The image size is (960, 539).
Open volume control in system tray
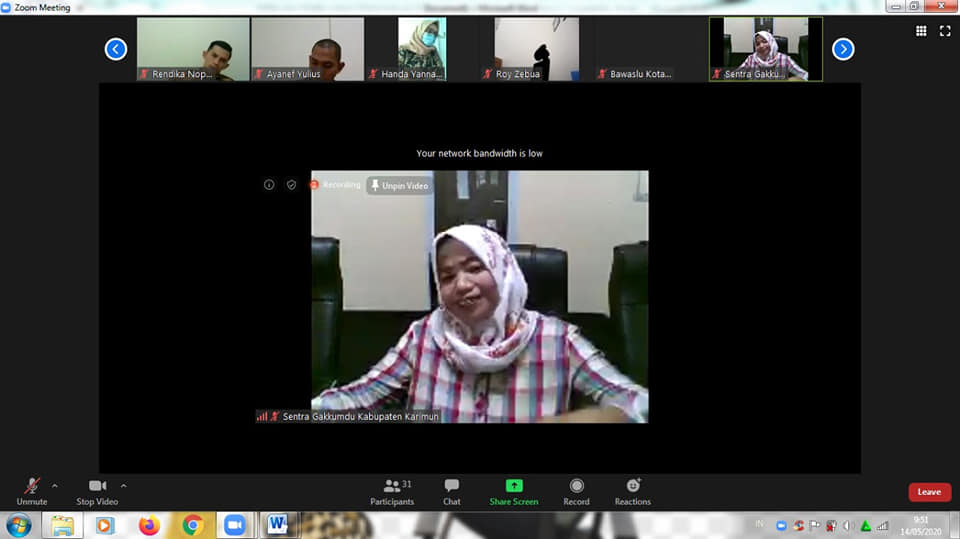[849, 526]
